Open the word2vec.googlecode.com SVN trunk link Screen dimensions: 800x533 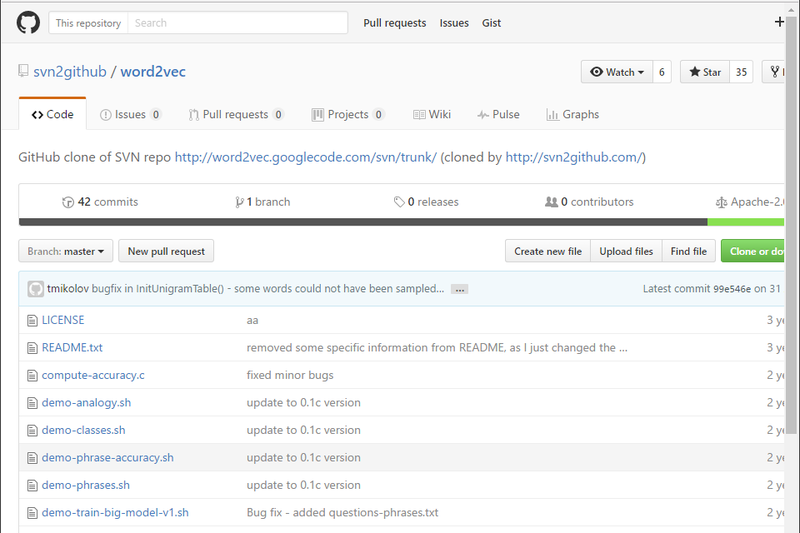[x=306, y=157]
